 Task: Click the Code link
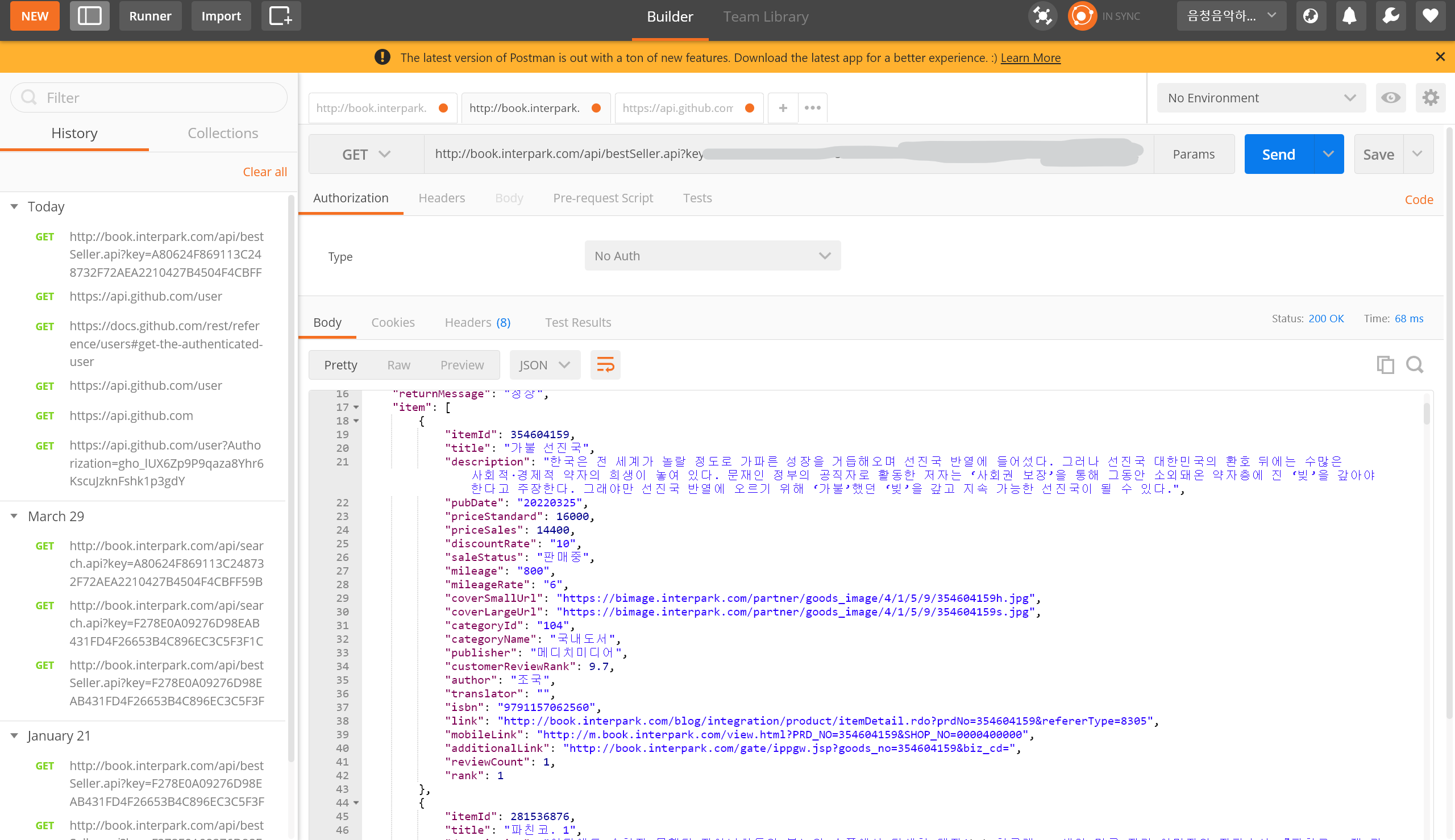pos(1419,199)
